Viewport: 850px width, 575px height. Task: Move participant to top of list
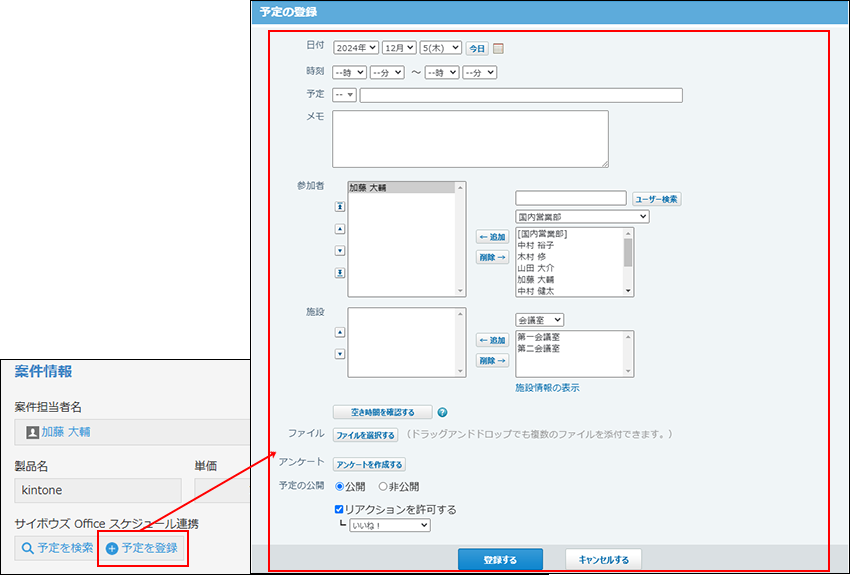(x=340, y=206)
